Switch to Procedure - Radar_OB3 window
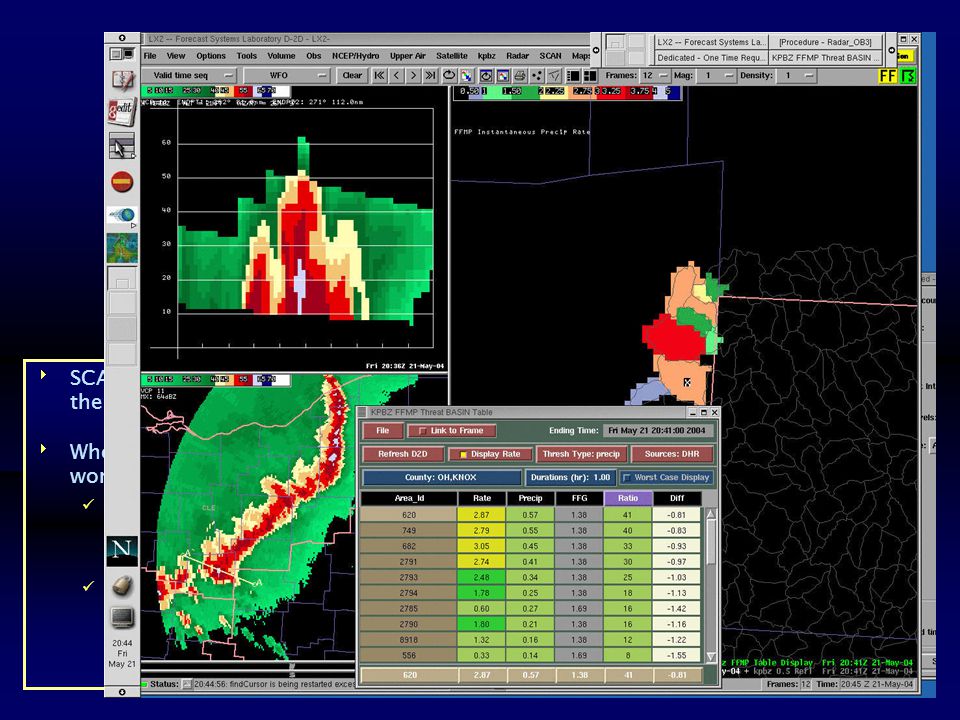960x720 pixels. click(x=824, y=42)
